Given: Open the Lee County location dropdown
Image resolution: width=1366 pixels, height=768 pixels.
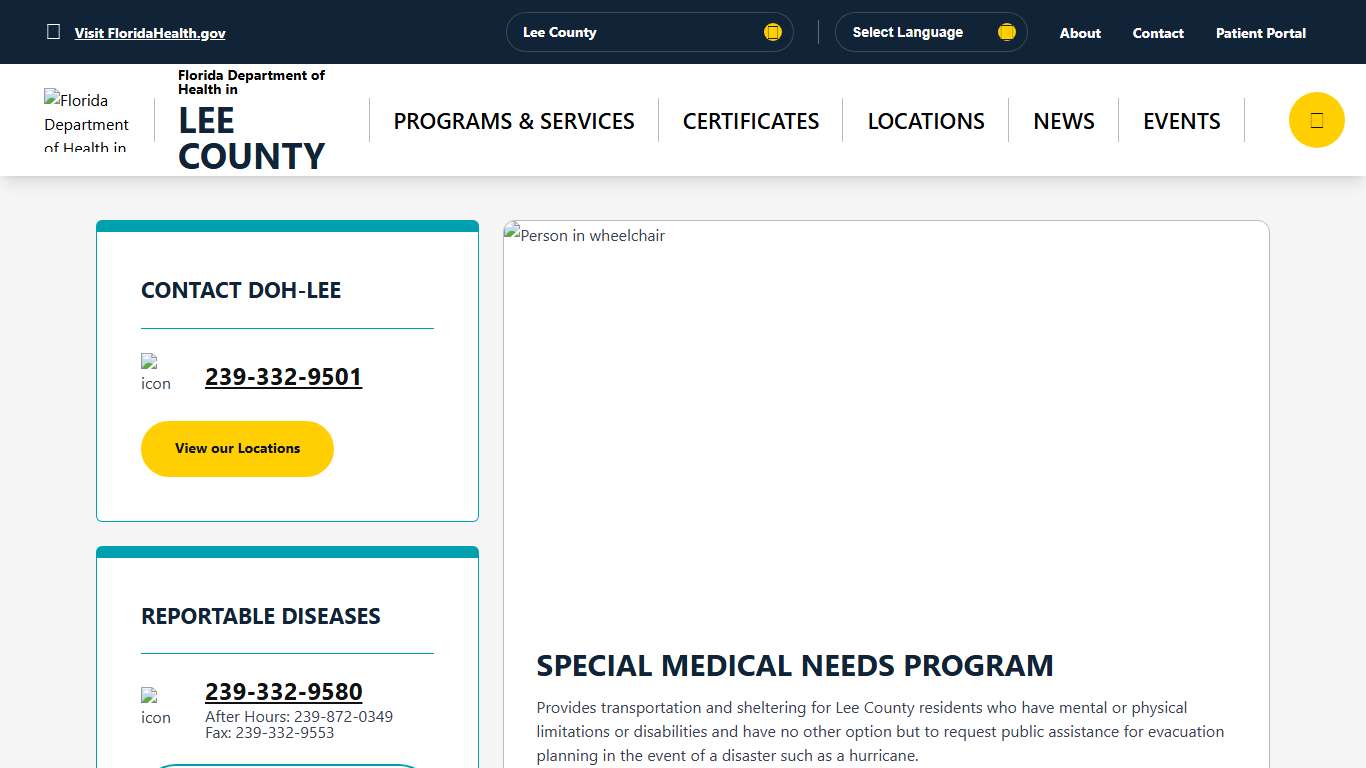Looking at the screenshot, I should click(649, 31).
